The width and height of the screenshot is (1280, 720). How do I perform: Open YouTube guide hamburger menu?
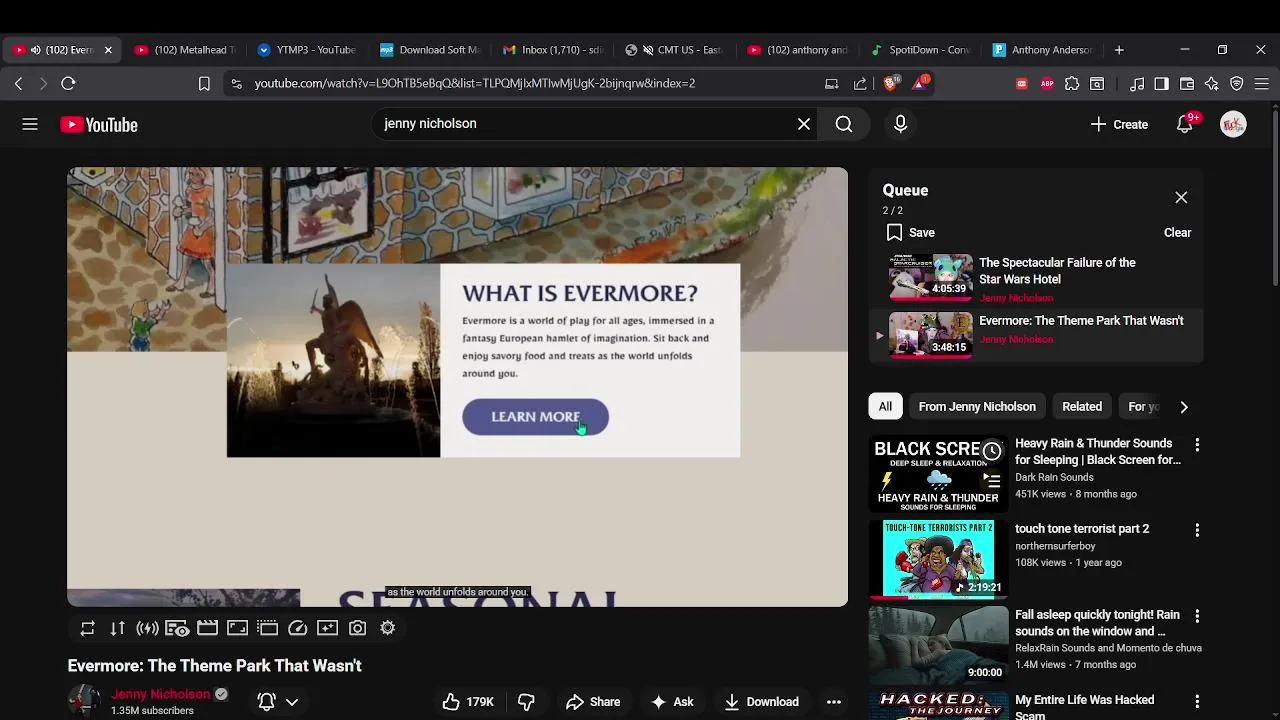pyautogui.click(x=30, y=124)
